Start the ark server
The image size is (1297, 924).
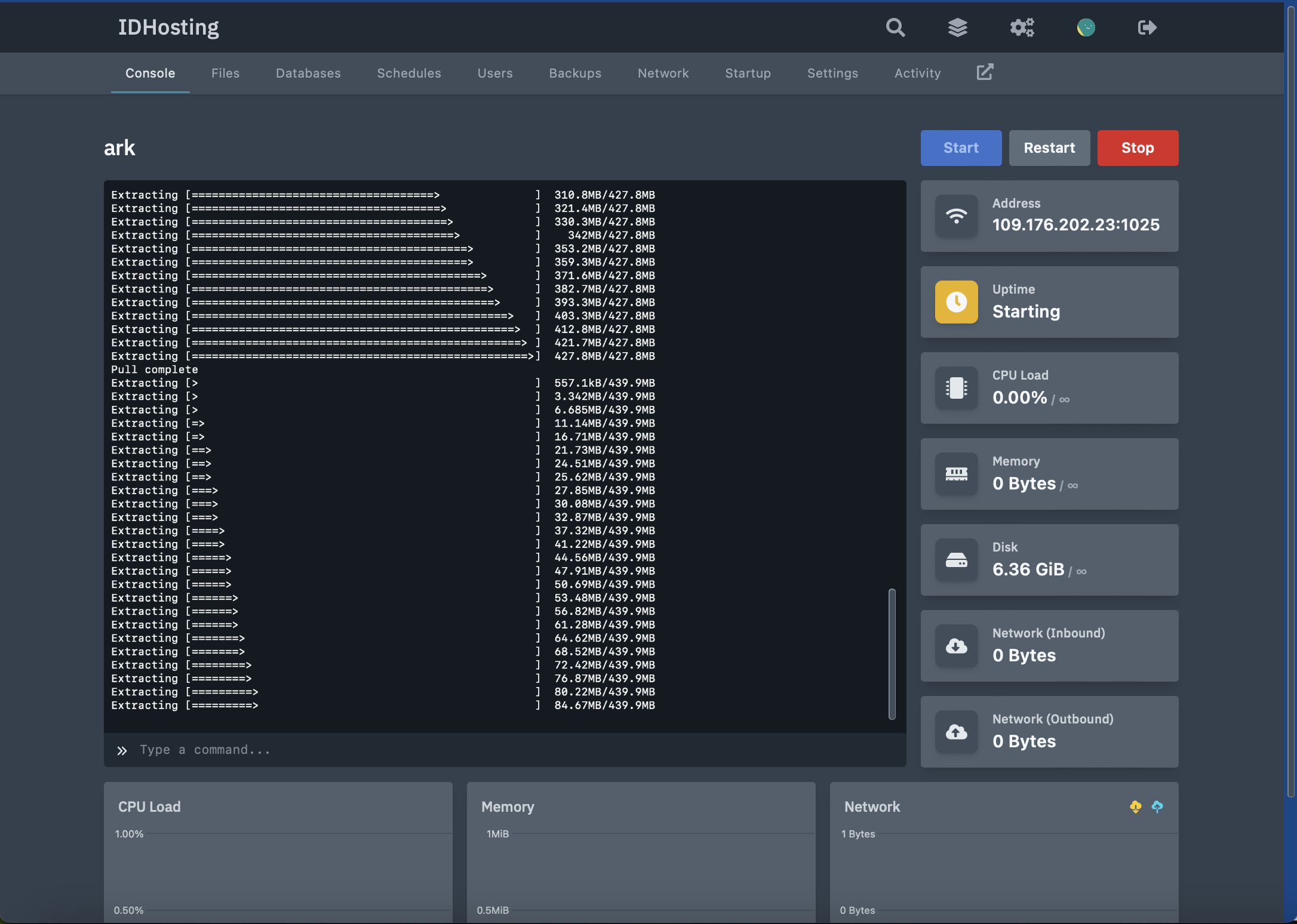tap(961, 148)
